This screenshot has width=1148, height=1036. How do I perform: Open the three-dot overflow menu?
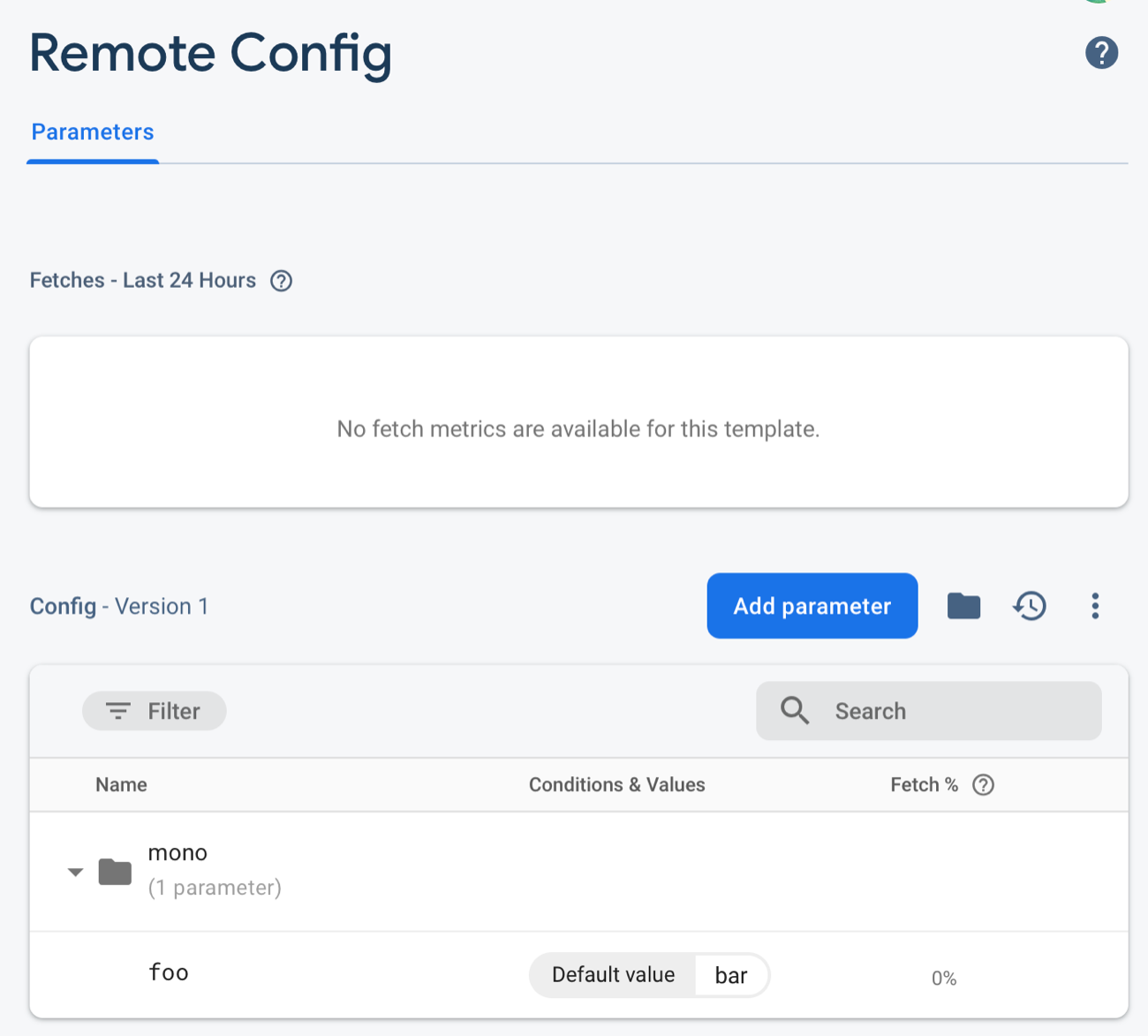1095,606
